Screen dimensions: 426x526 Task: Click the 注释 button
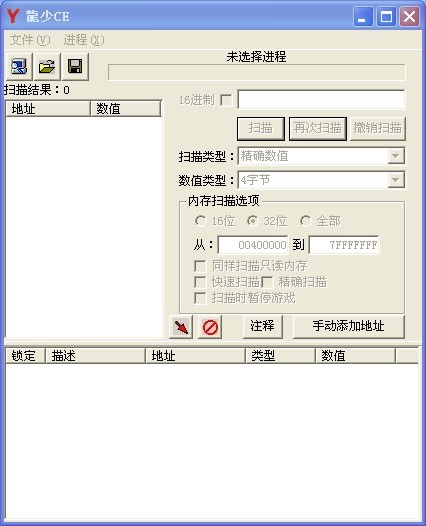pos(262,326)
